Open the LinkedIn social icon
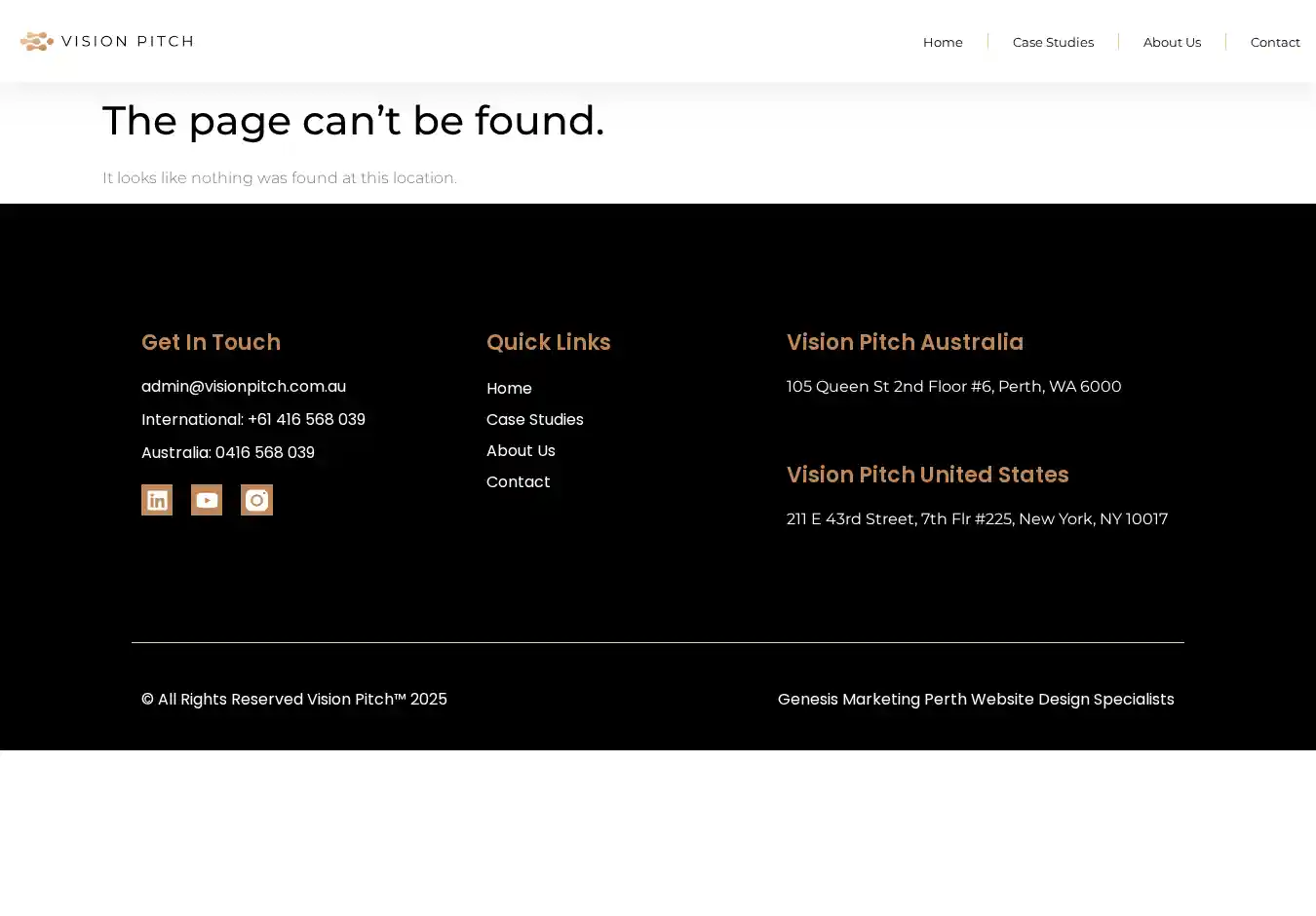Screen dimensions: 1316x916 (x=157, y=500)
